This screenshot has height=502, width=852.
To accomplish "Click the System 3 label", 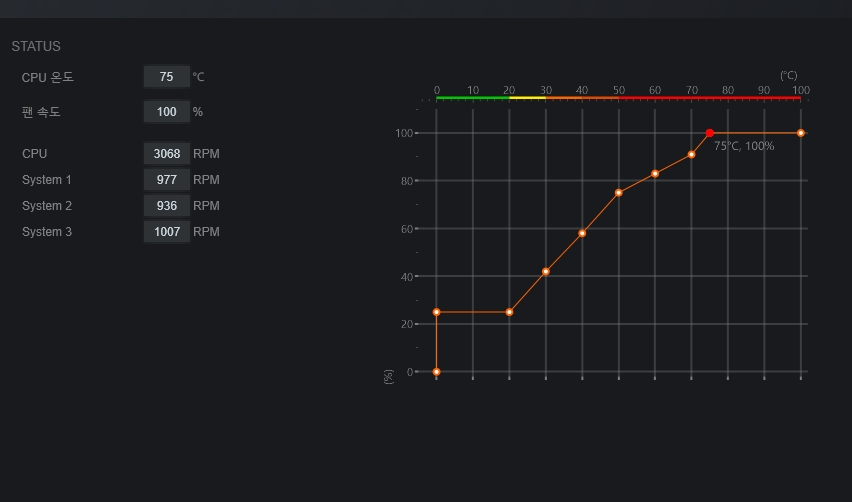I will 47,232.
